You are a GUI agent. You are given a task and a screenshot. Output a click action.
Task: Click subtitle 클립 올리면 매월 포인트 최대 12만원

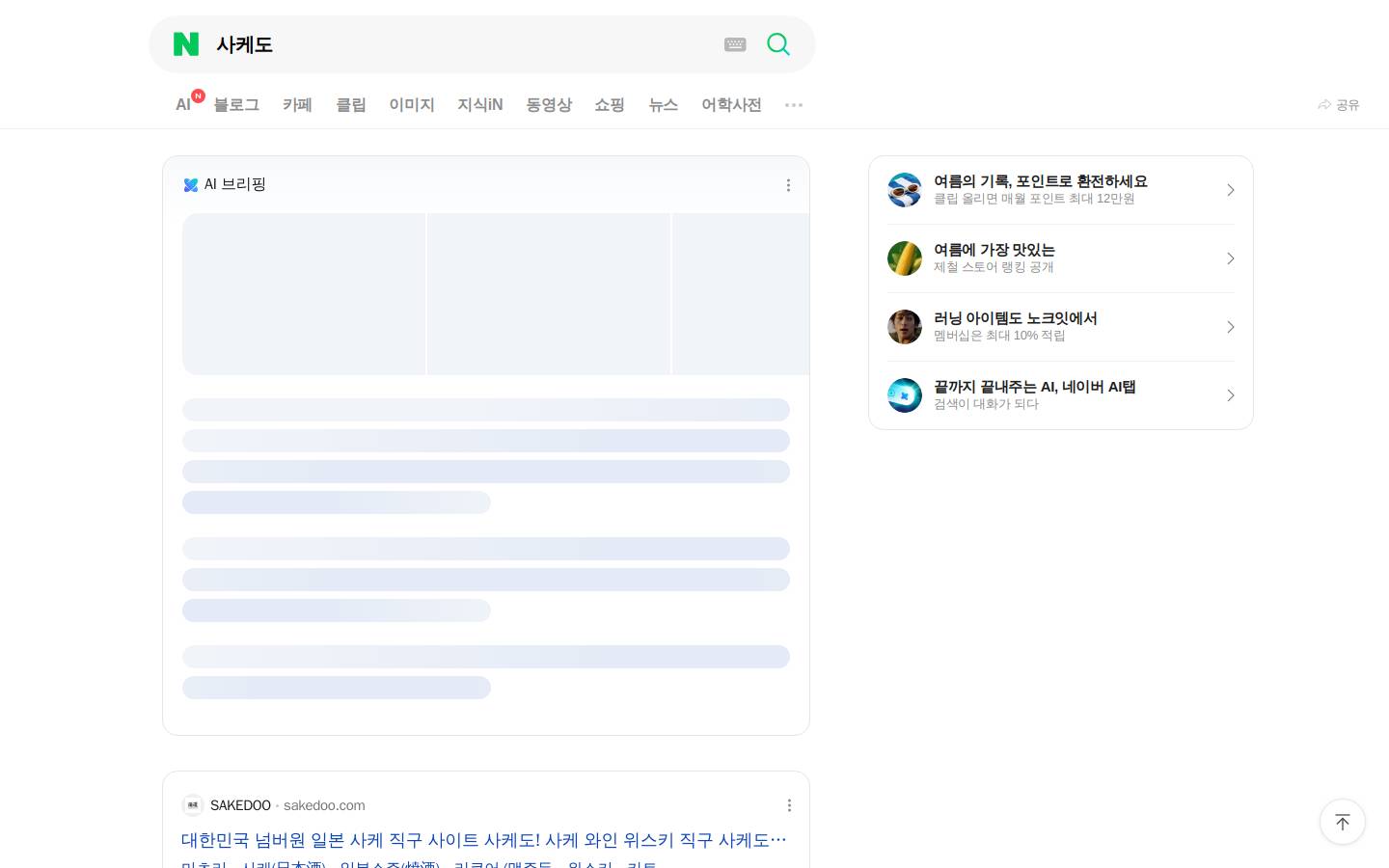[1034, 199]
